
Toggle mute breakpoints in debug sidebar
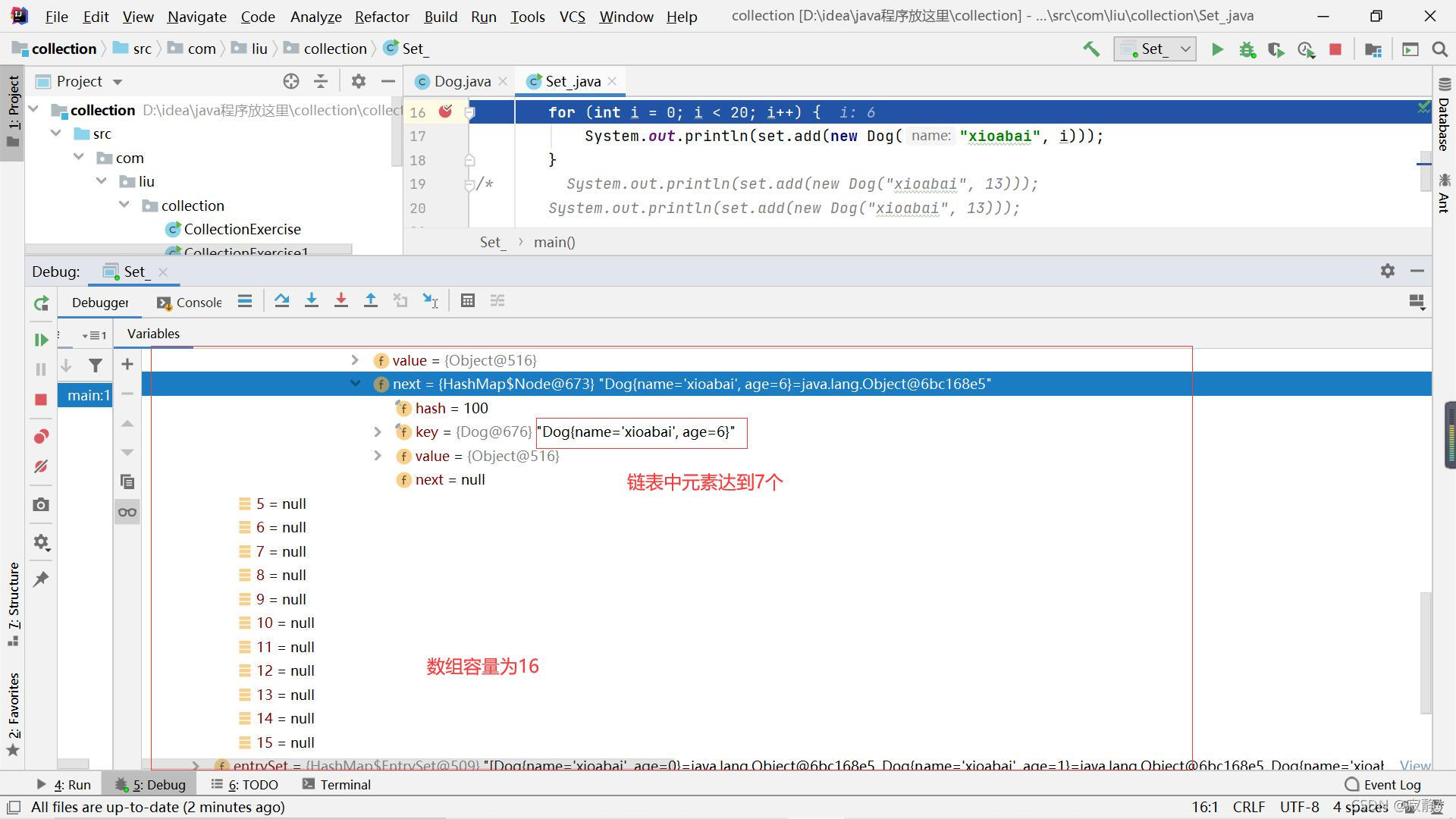41,466
